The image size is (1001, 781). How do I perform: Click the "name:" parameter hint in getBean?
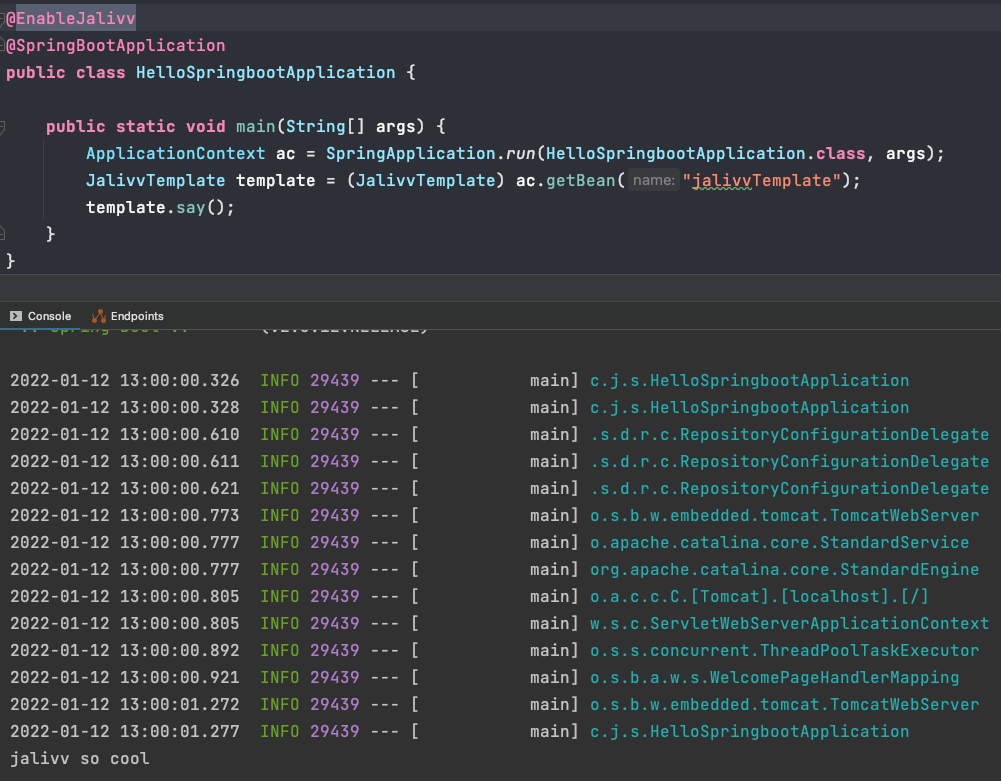click(x=654, y=181)
